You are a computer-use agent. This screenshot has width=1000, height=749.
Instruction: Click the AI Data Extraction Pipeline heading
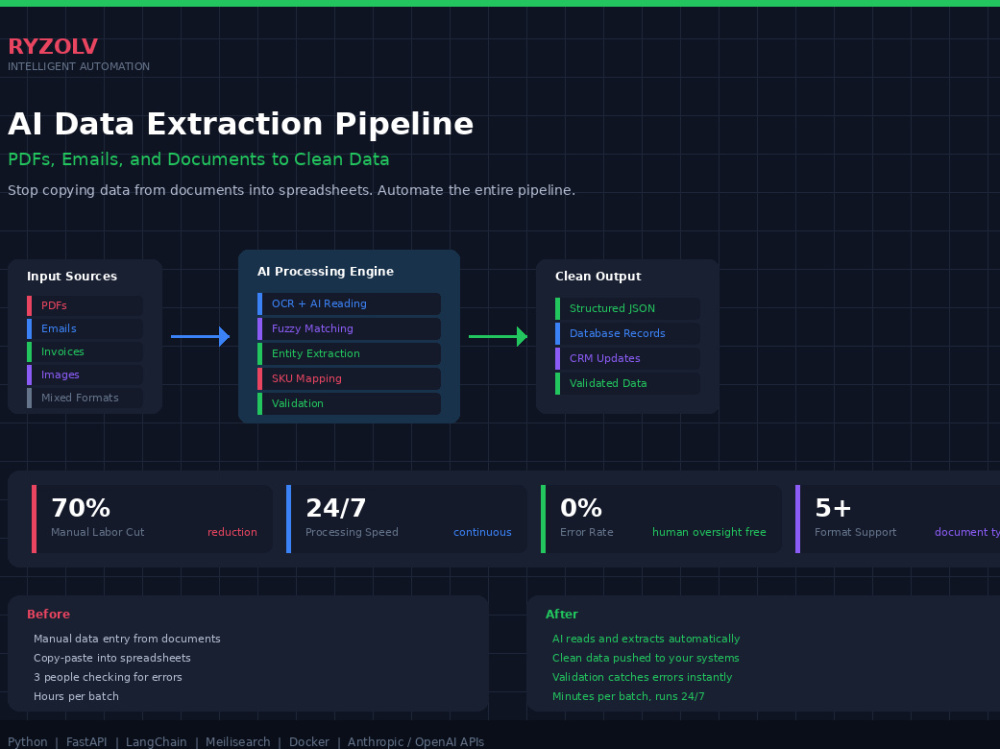[240, 123]
